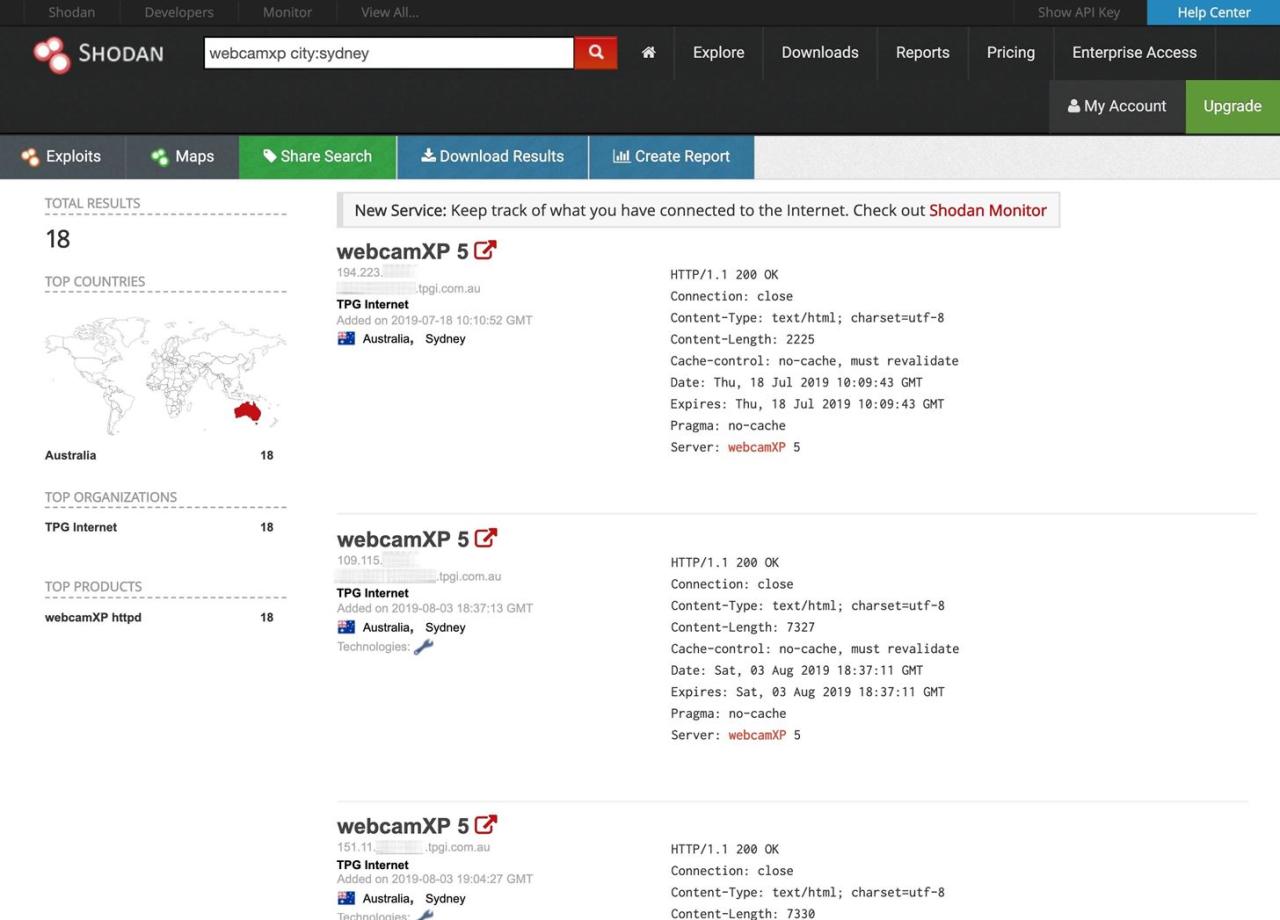This screenshot has width=1280, height=920.
Task: Open the Help Center
Action: click(1213, 12)
